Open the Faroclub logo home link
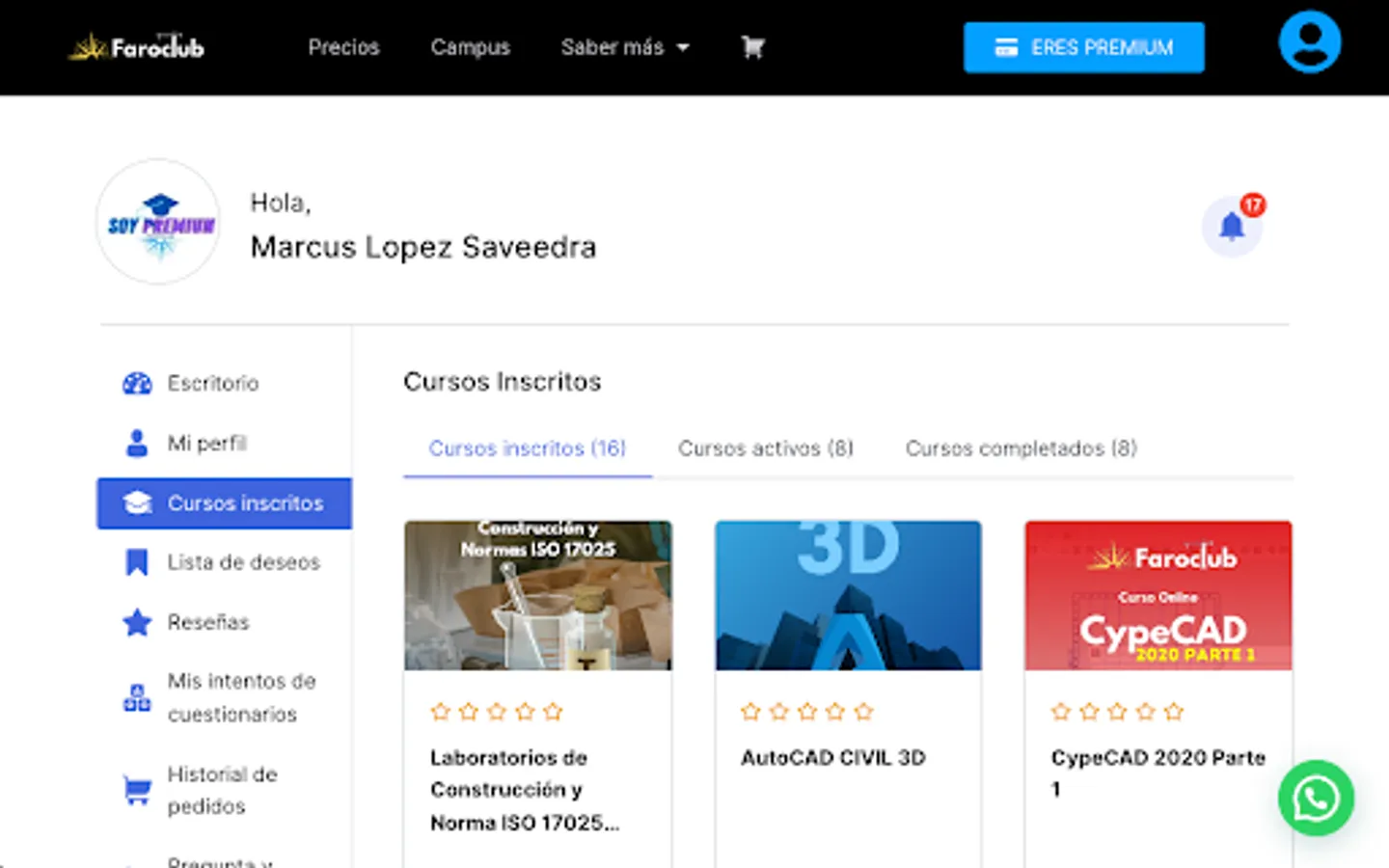1389x868 pixels. (137, 46)
